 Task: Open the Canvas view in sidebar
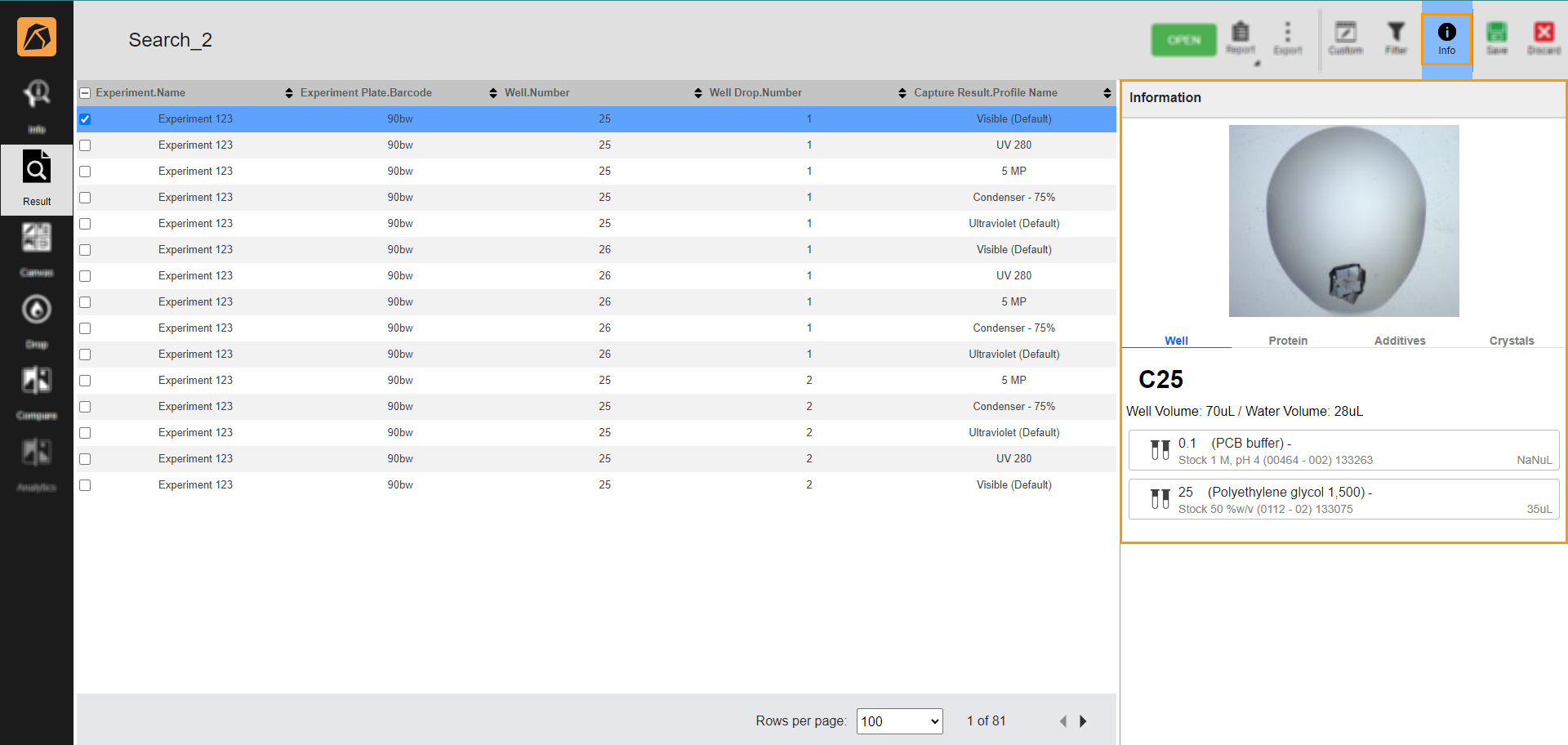37,249
